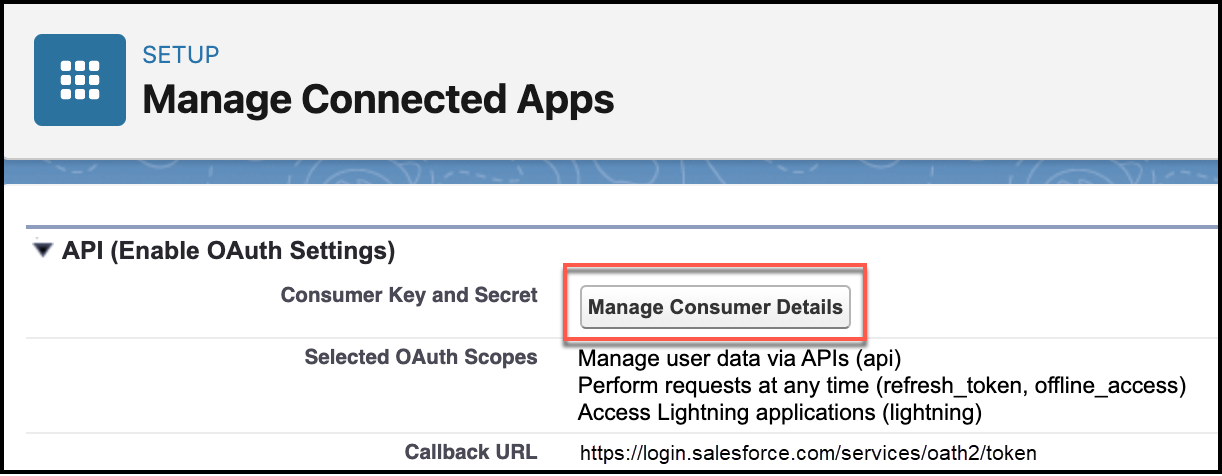Click the Callback URL field label
The height and width of the screenshot is (476, 1222).
pos(471,452)
